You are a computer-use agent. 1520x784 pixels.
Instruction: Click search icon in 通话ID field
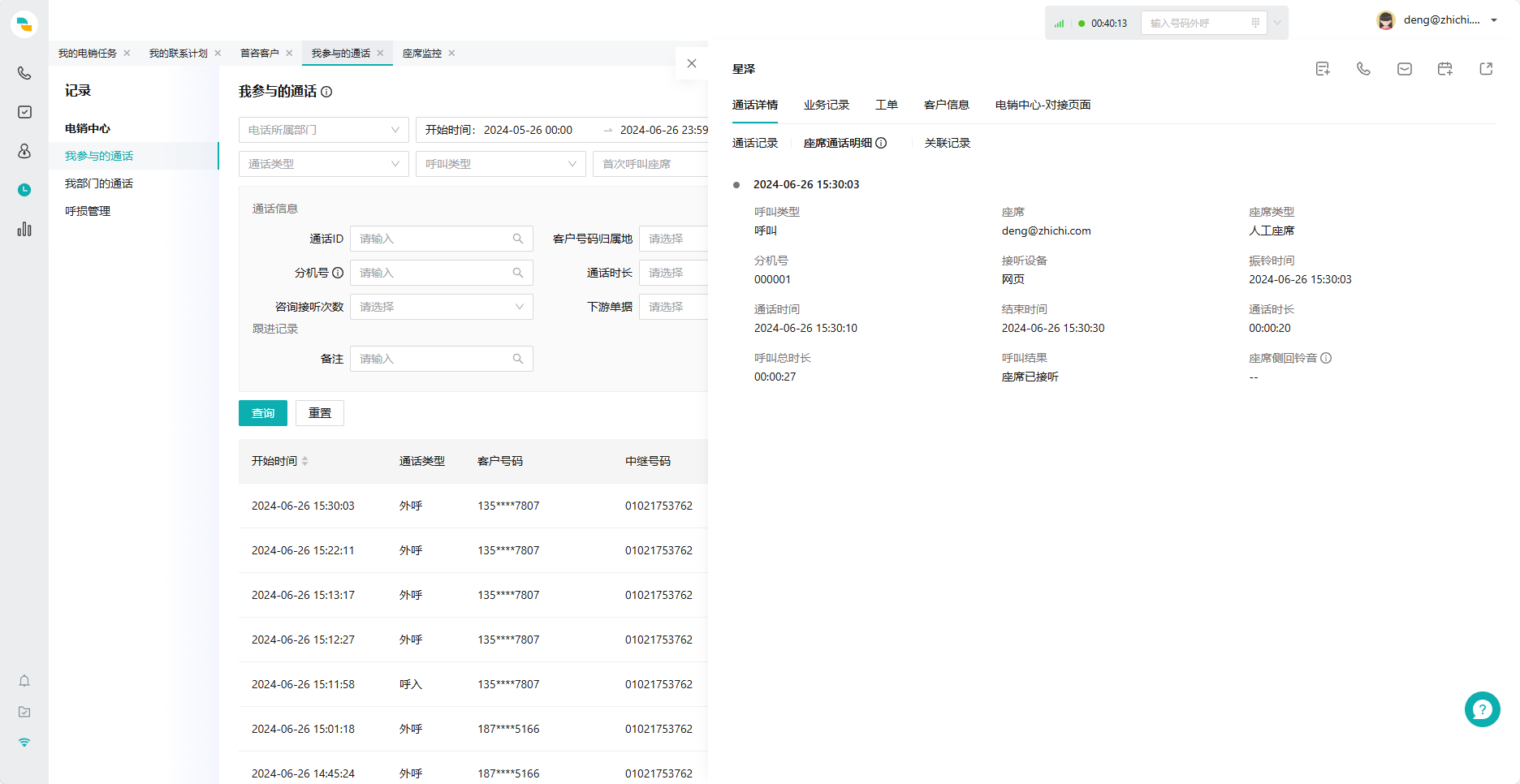518,239
